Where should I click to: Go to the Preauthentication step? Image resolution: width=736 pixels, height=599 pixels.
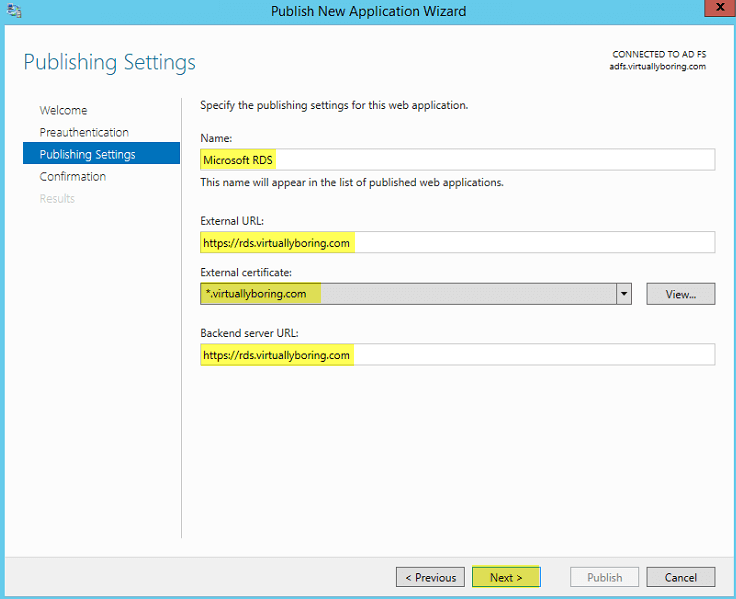84,132
